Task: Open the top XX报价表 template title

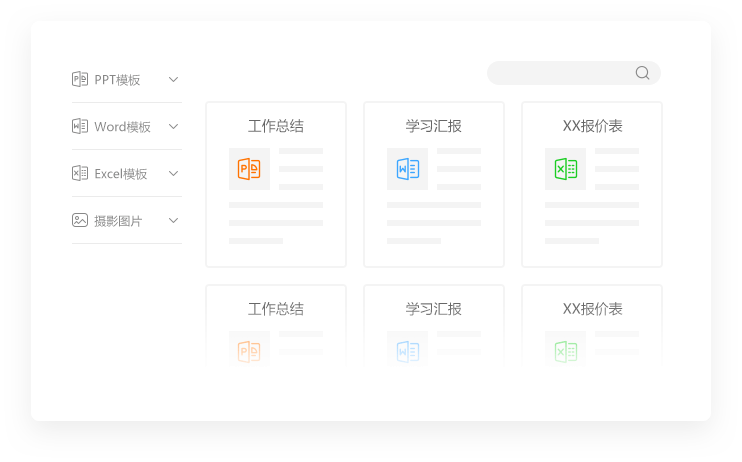Action: point(593,126)
